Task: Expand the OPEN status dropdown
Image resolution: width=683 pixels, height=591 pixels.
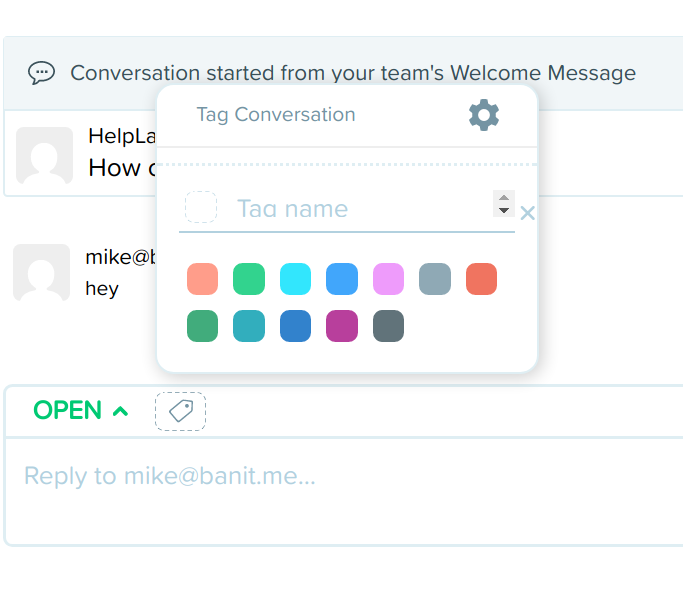Action: [81, 410]
